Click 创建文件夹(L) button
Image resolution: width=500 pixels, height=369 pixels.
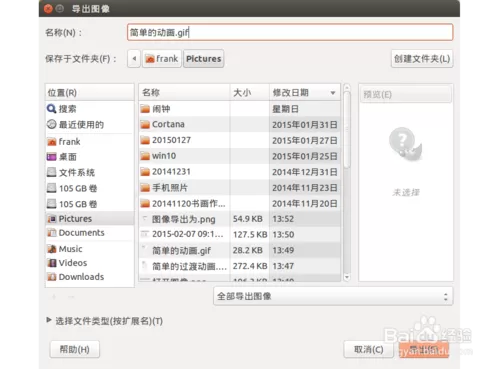click(x=422, y=59)
